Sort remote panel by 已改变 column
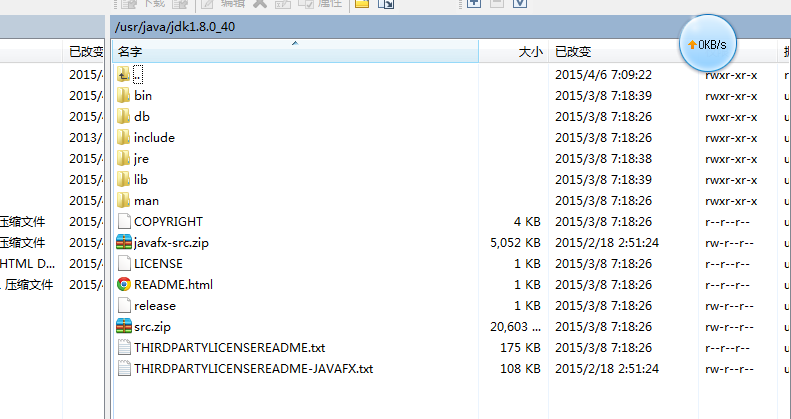This screenshot has height=419, width=791. tap(624, 51)
